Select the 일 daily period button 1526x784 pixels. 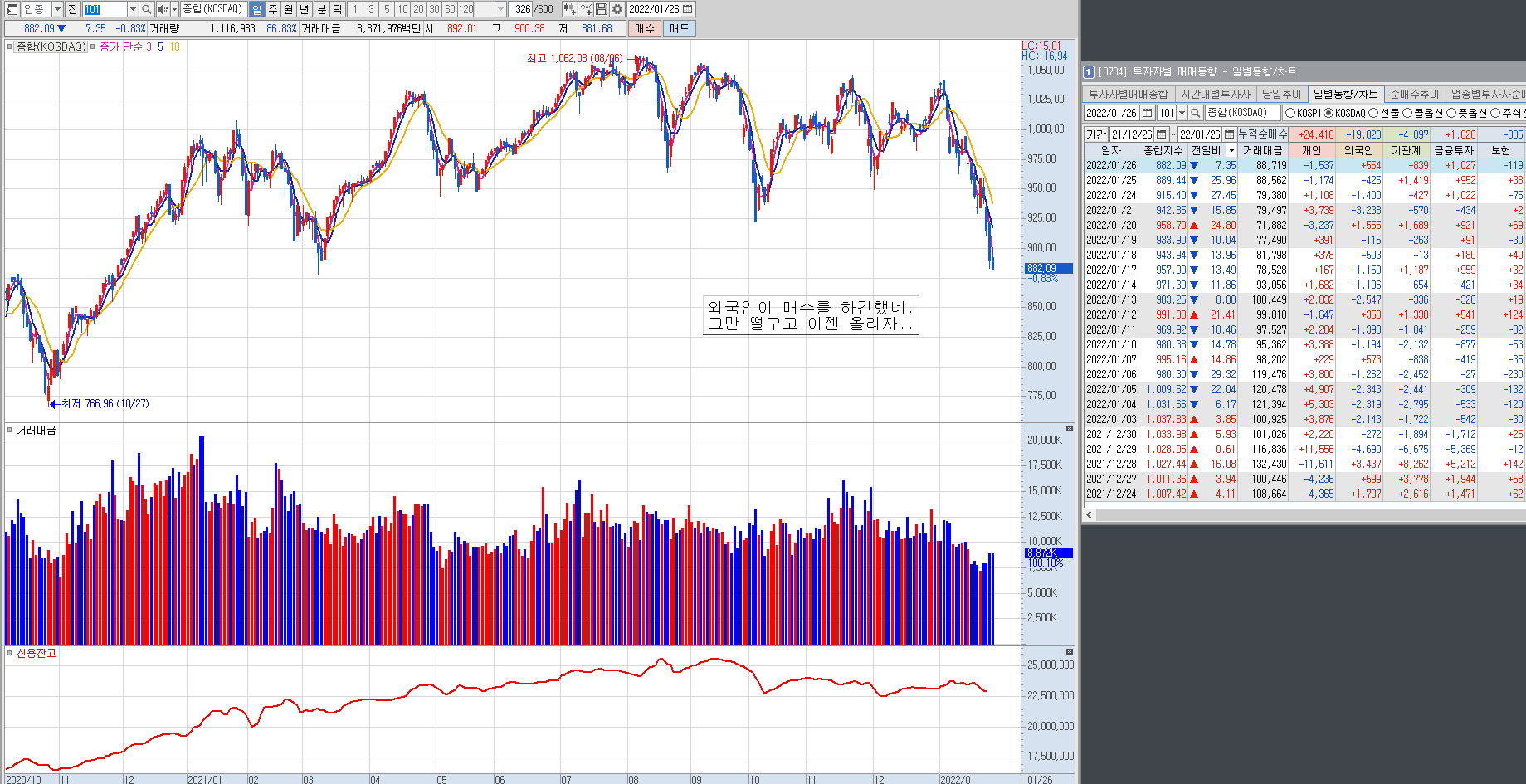point(256,9)
